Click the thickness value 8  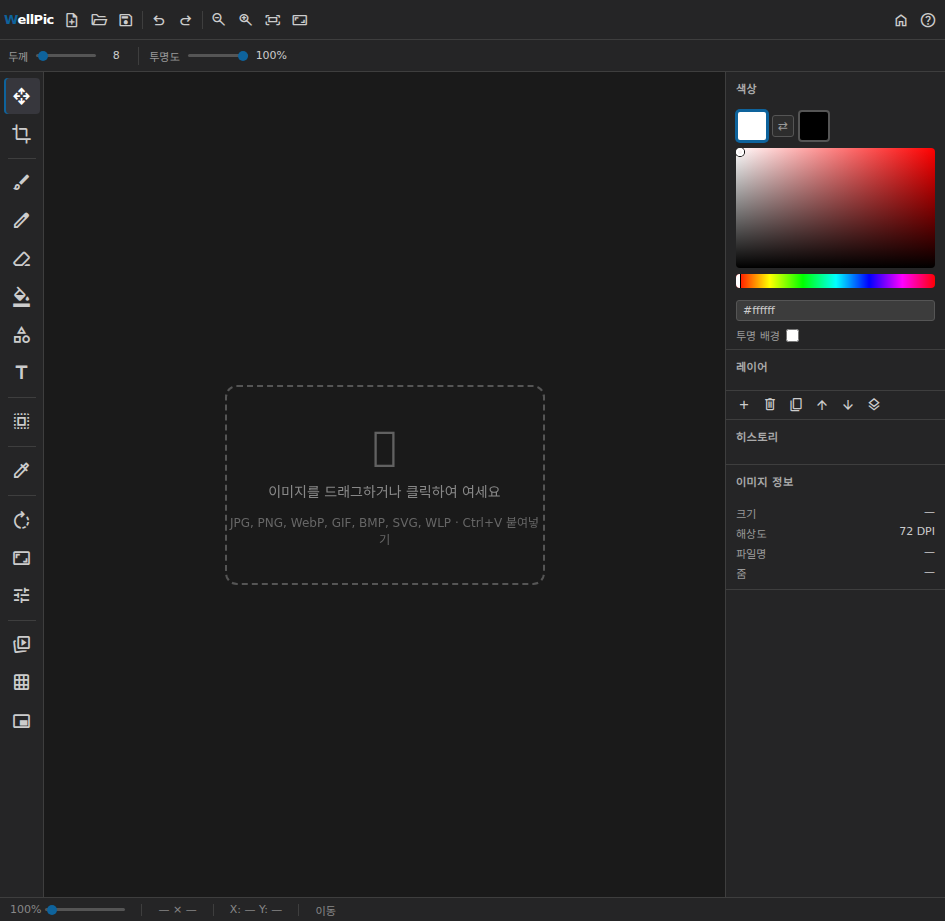coord(116,55)
